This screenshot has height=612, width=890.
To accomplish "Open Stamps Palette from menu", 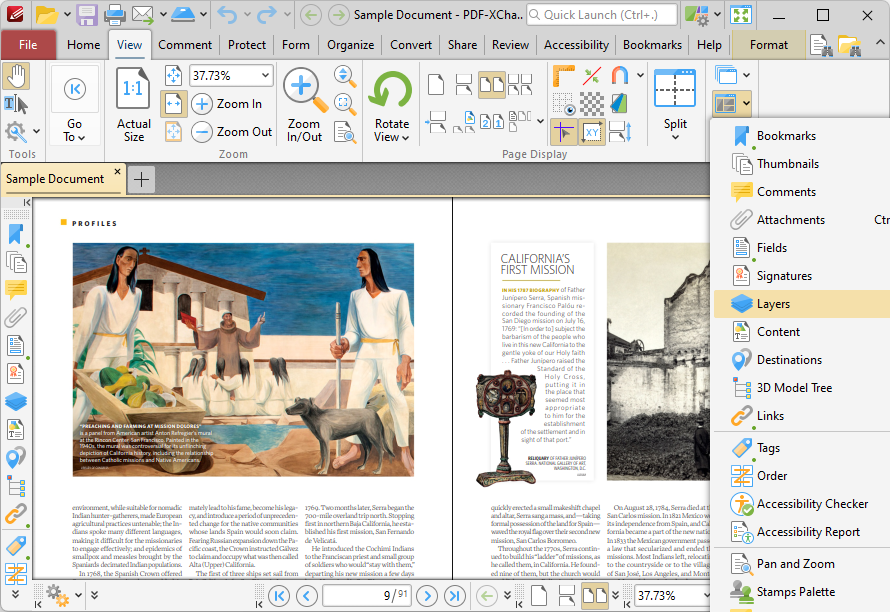I will pyautogui.click(x=801, y=592).
